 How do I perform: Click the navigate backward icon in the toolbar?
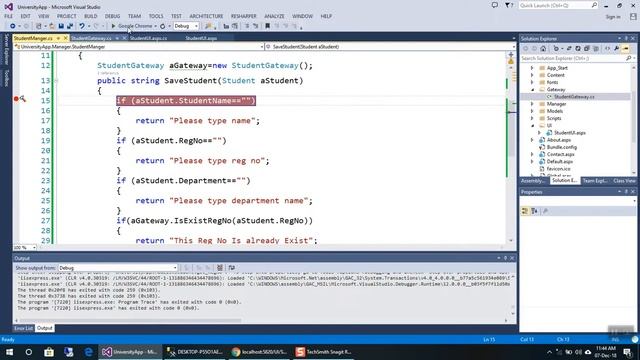13,26
